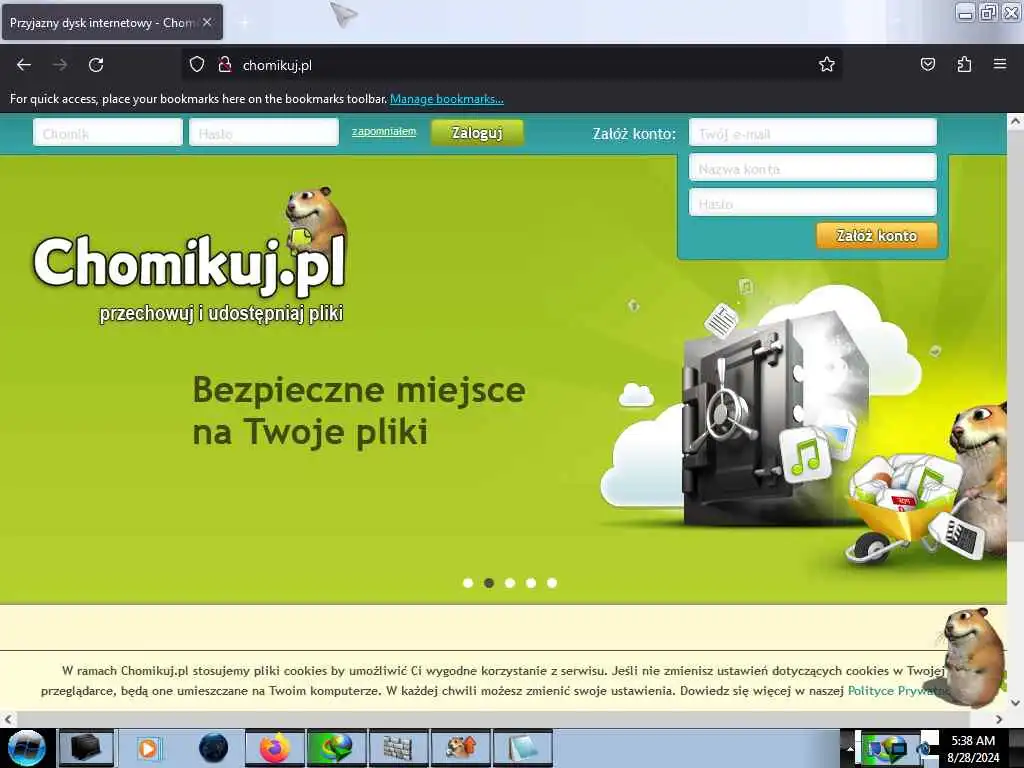Close the Przyjazny dysk internetowy tab

[207, 22]
